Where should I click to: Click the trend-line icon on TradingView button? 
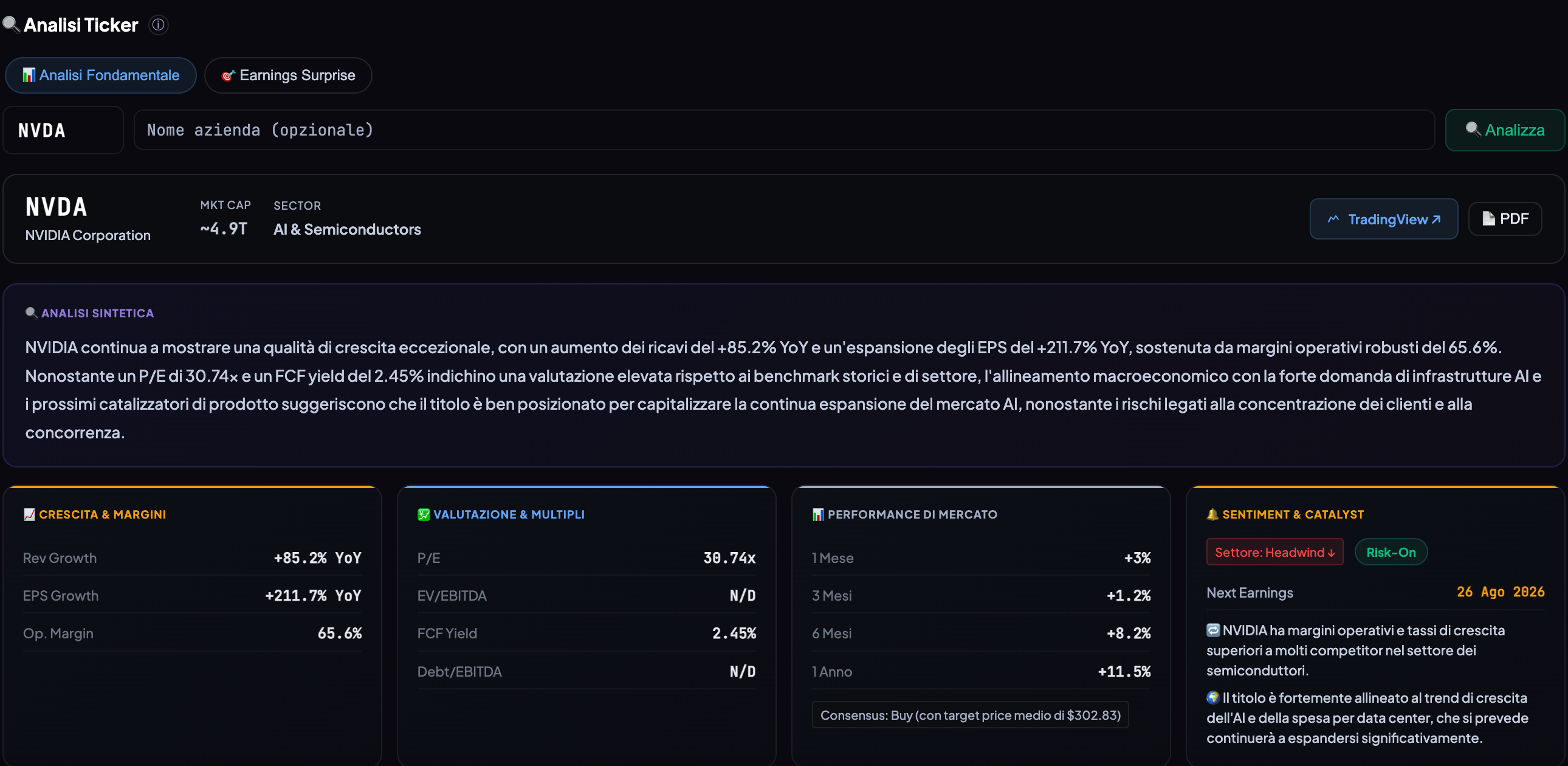1333,219
